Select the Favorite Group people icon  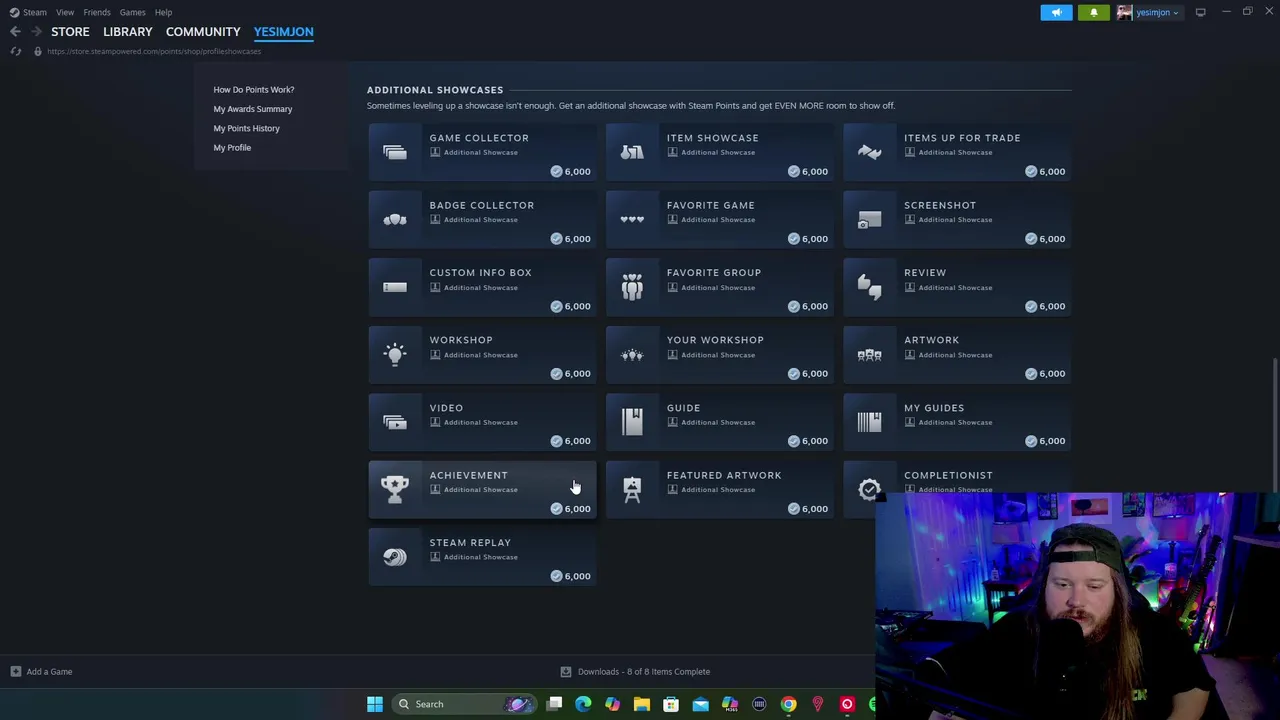[632, 287]
